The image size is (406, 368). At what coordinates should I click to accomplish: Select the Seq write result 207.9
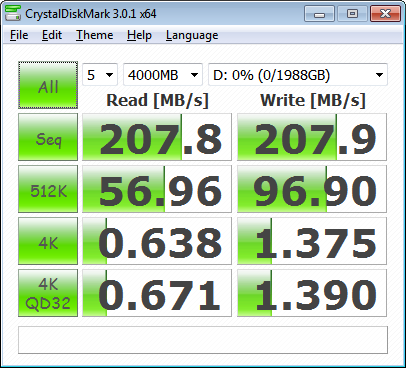pyautogui.click(x=312, y=137)
